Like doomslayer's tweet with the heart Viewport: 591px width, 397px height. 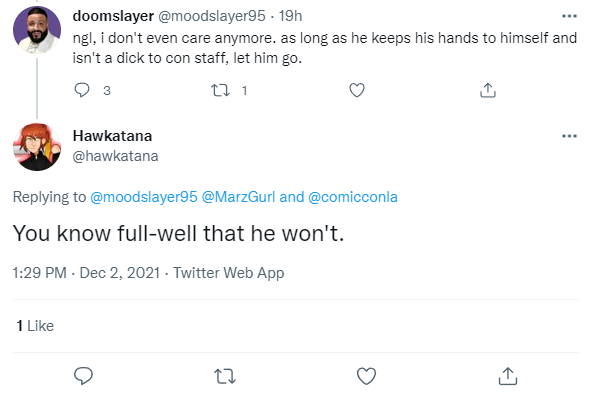[357, 90]
